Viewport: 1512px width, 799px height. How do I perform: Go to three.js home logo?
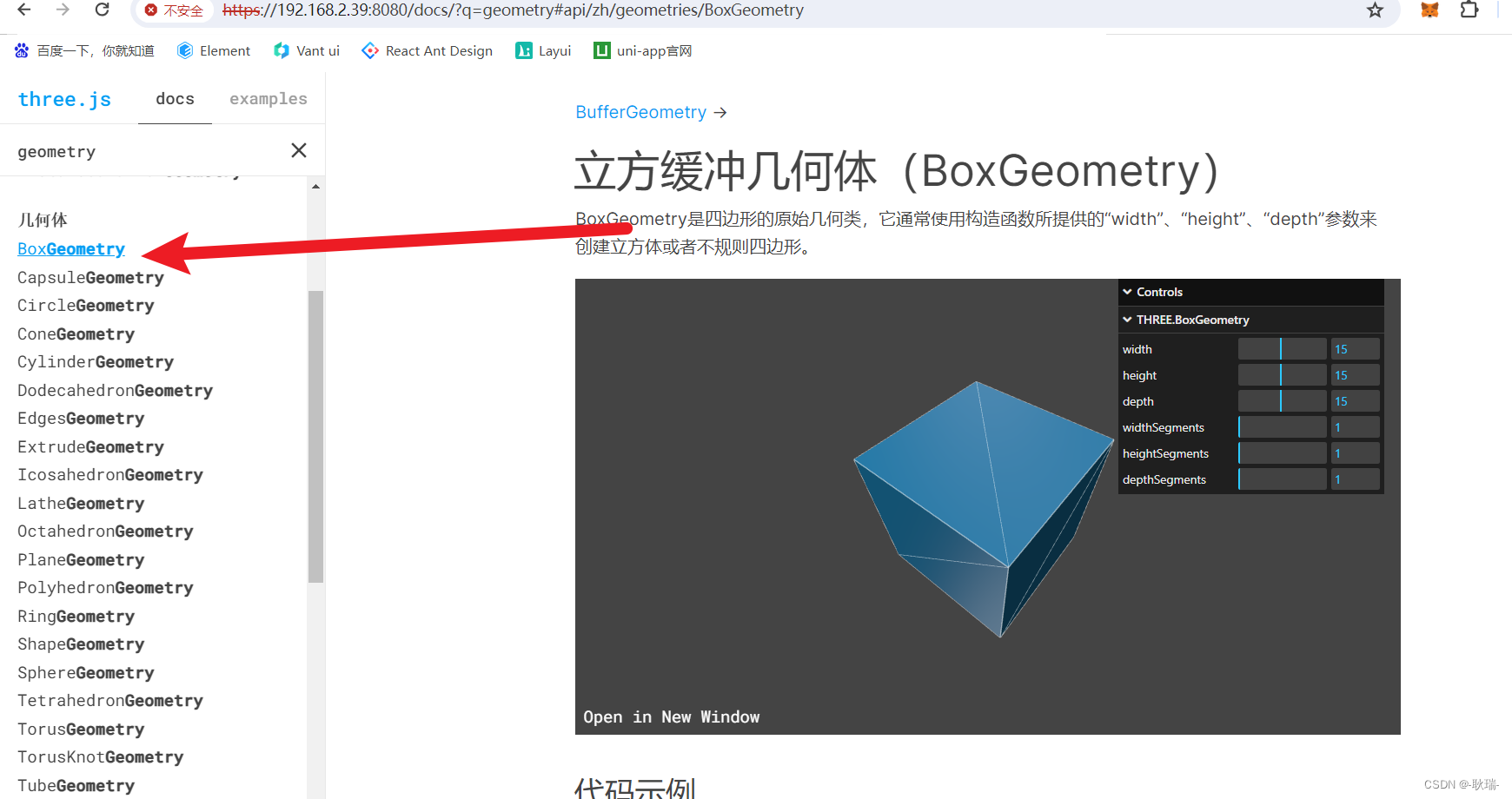[x=65, y=99]
